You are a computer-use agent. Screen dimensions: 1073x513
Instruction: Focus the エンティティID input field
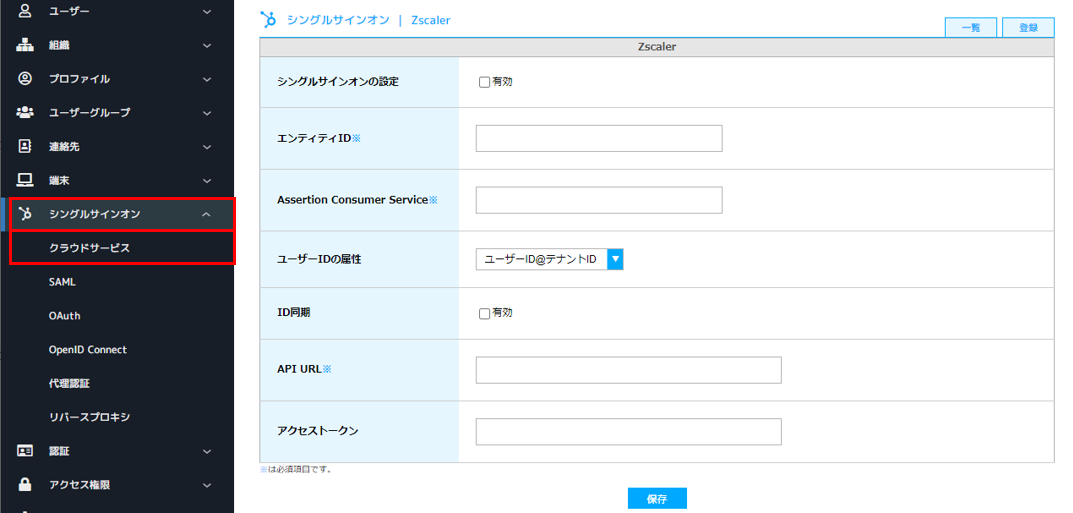pyautogui.click(x=599, y=138)
